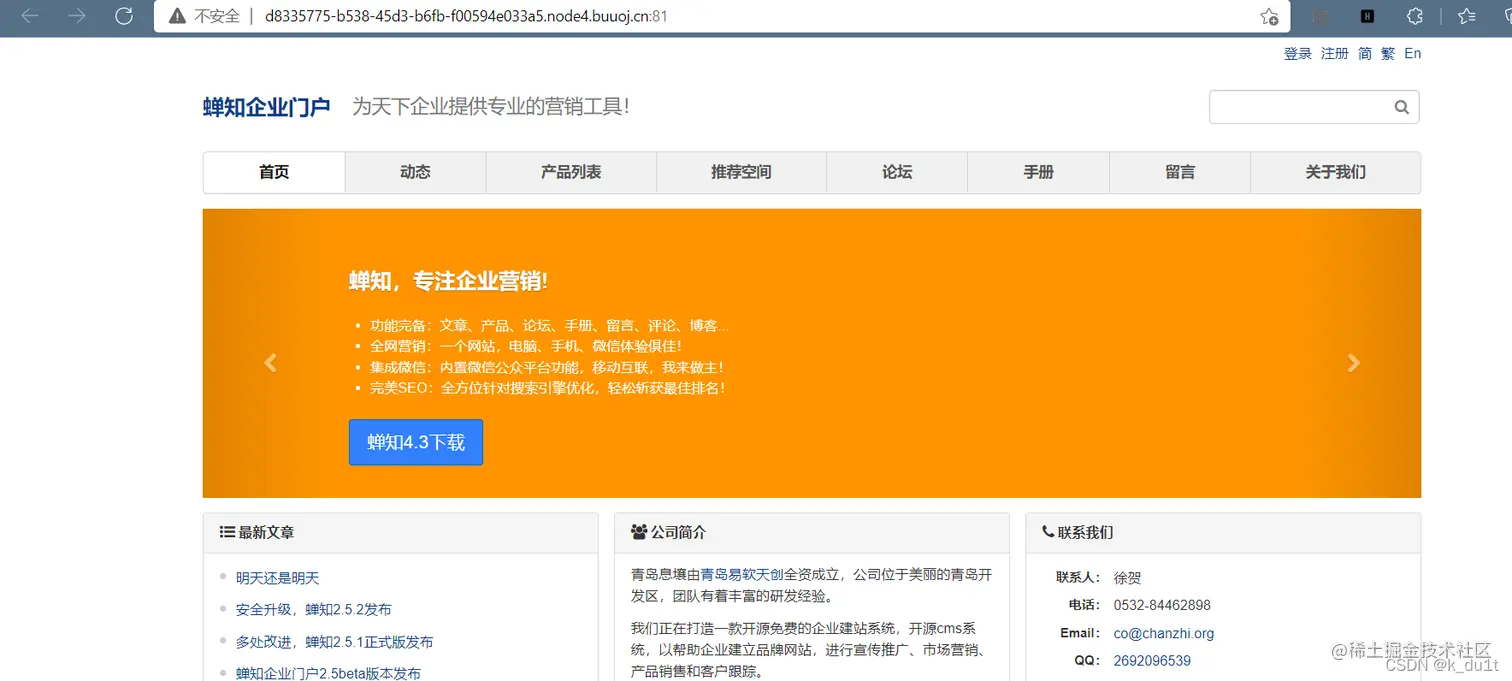Click the 全网营销 bullet line in banner

point(526,346)
